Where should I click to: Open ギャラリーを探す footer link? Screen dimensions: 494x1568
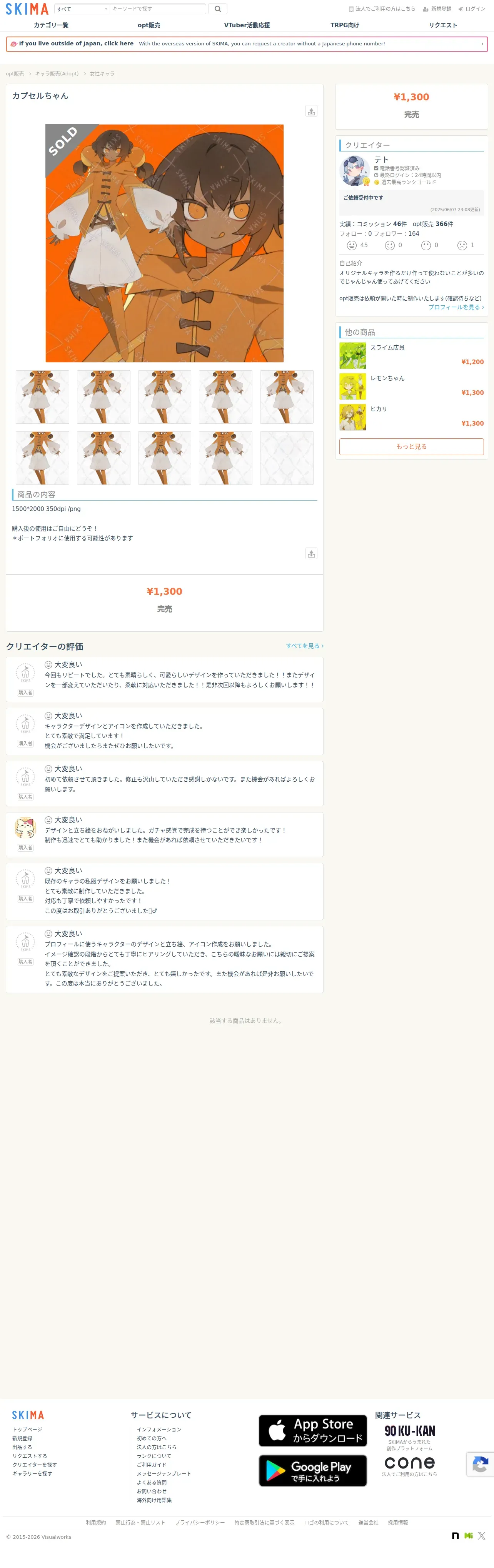32,1474
